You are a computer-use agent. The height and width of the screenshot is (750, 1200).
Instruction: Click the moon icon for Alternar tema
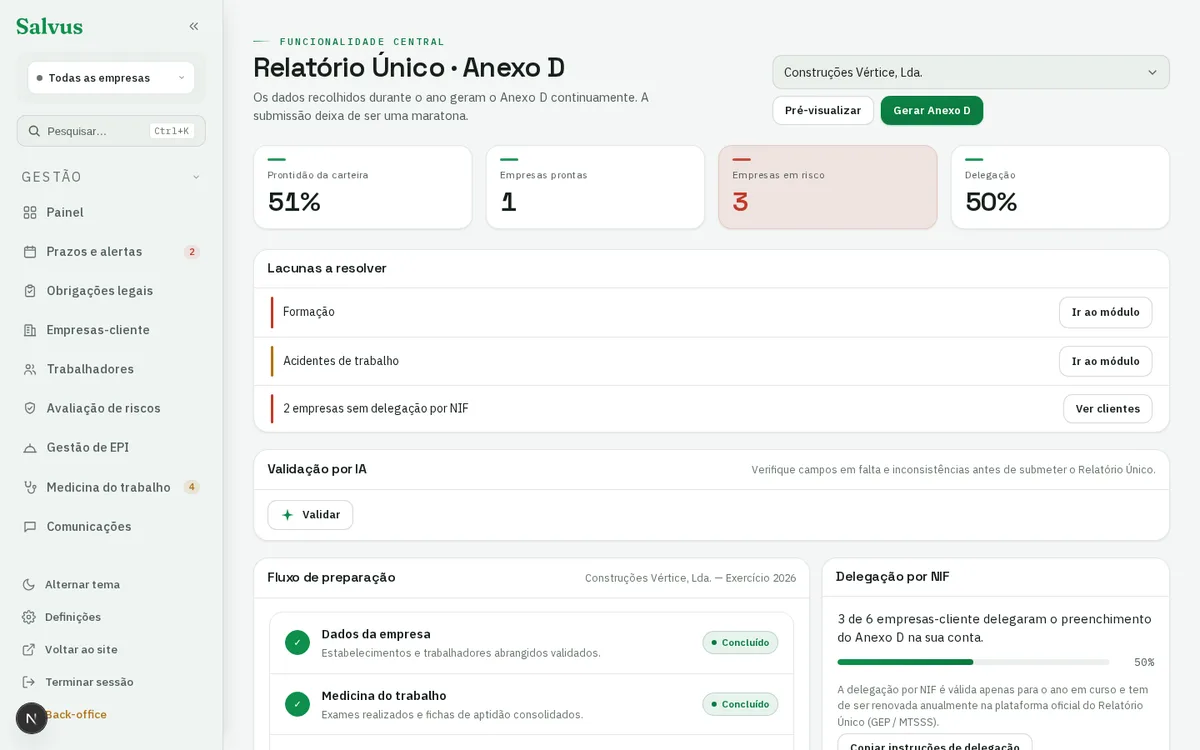point(29,584)
